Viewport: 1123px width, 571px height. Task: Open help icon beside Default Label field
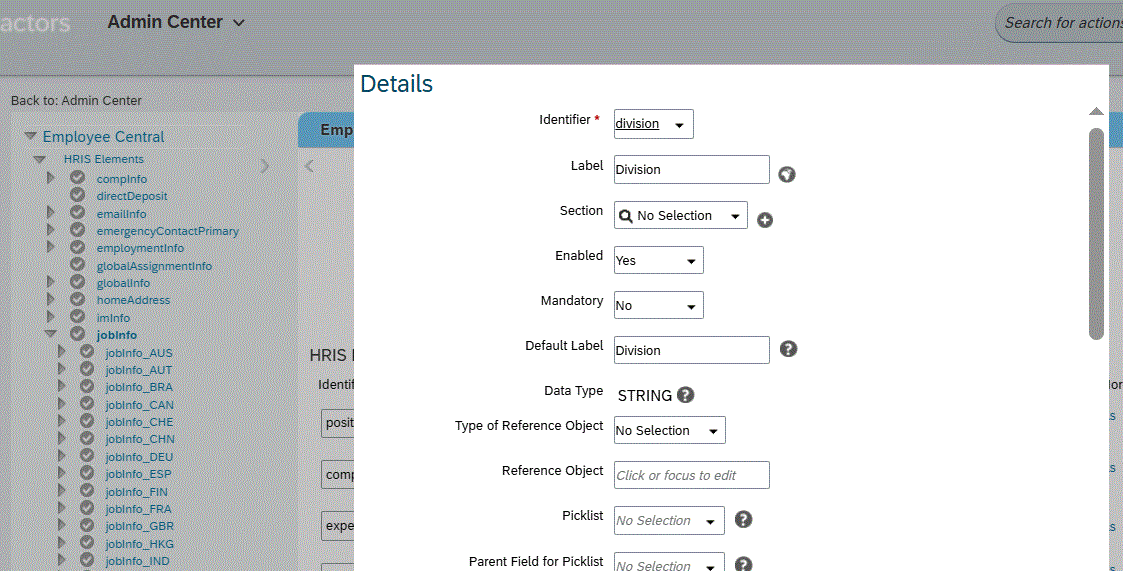(x=788, y=349)
